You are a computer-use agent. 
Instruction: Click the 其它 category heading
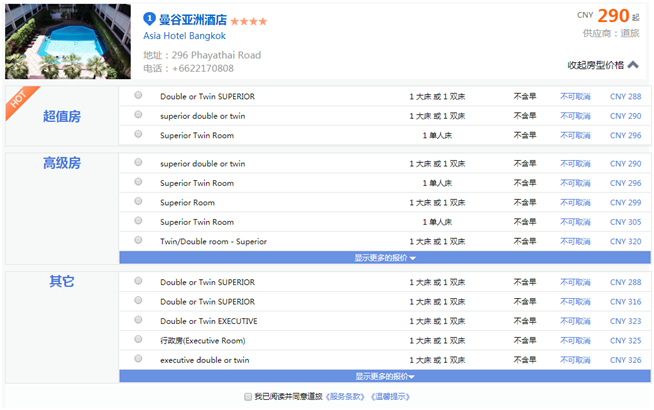pos(62,281)
